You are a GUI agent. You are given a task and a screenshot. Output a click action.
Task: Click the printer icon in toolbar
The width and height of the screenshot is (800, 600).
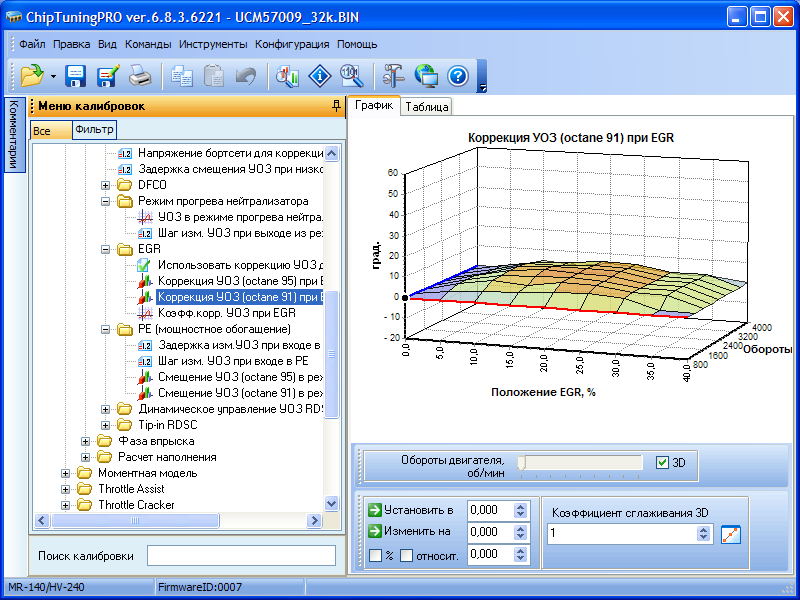click(140, 75)
